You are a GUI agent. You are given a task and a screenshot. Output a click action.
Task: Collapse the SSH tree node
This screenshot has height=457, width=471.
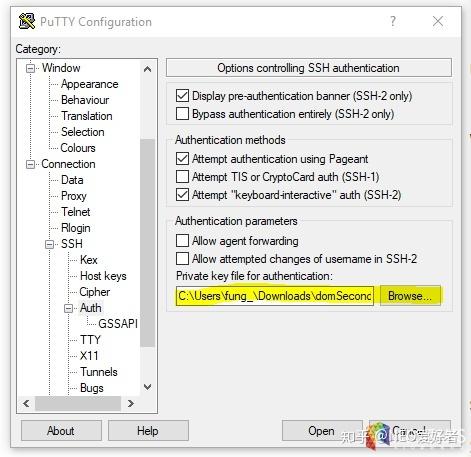point(49,244)
